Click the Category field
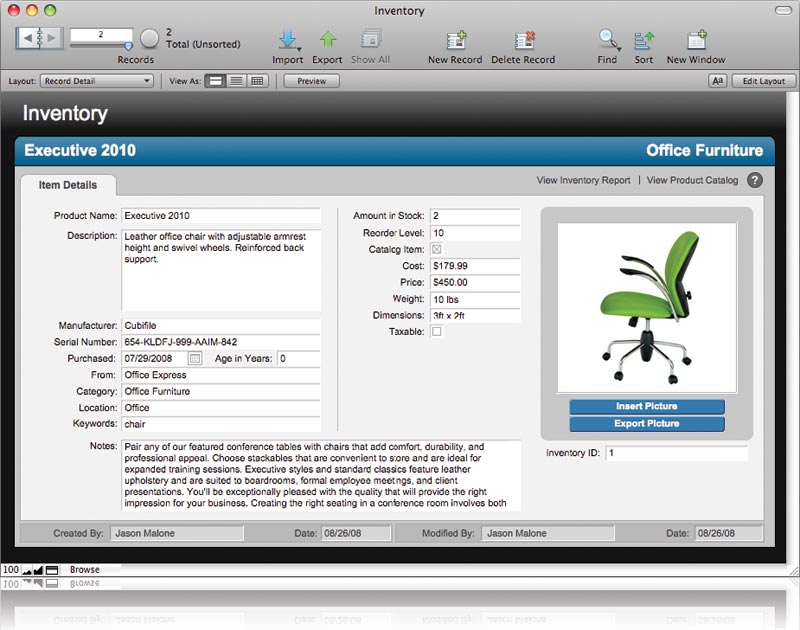 [x=221, y=391]
